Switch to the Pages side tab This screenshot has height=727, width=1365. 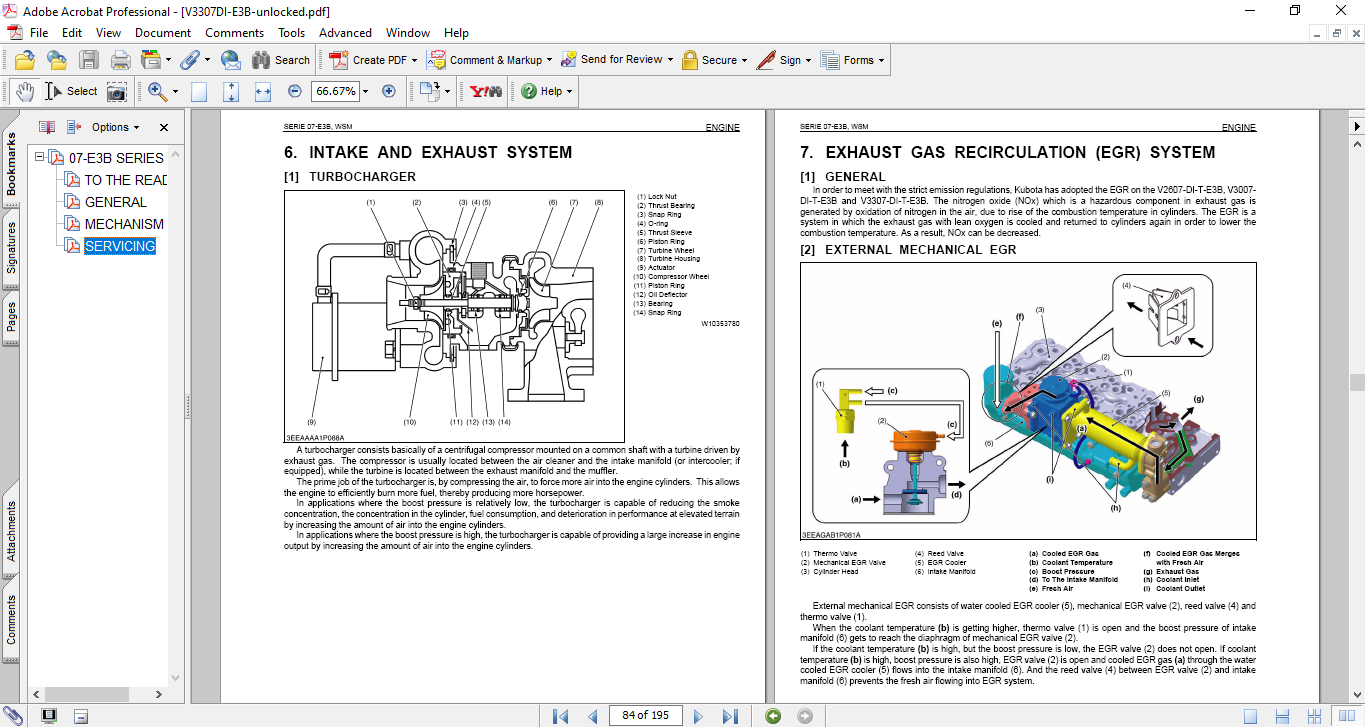tap(11, 314)
